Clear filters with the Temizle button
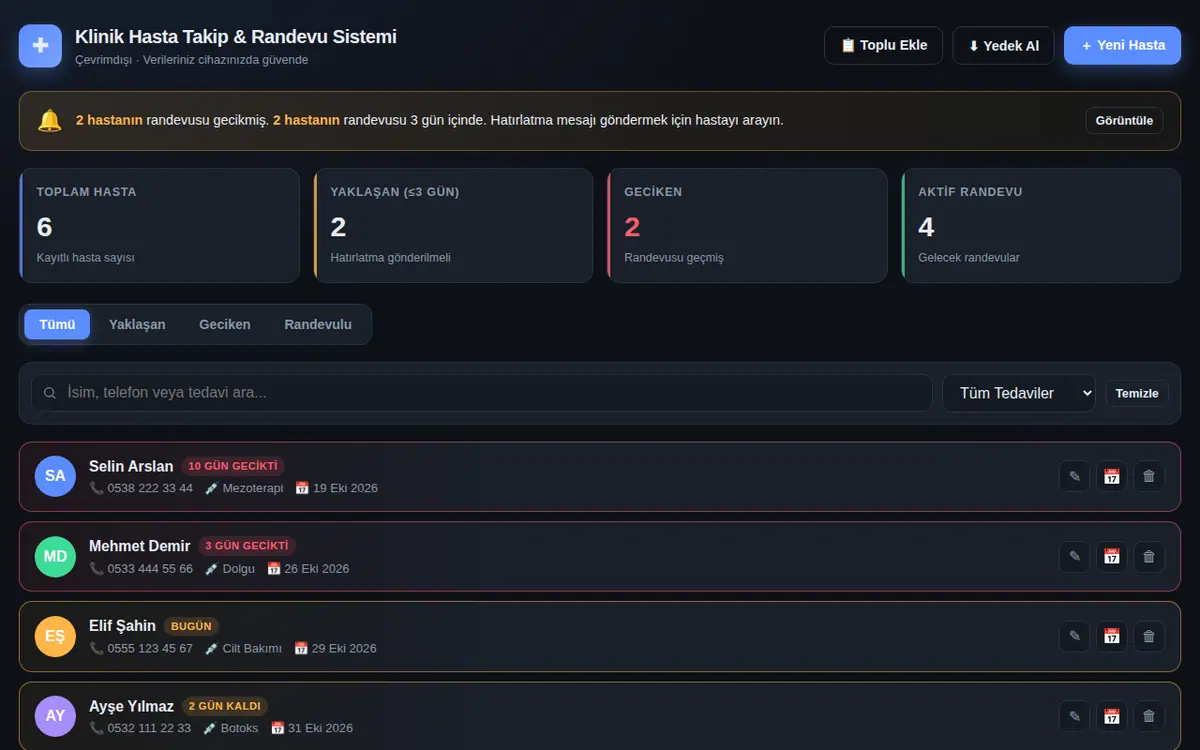 (1137, 393)
